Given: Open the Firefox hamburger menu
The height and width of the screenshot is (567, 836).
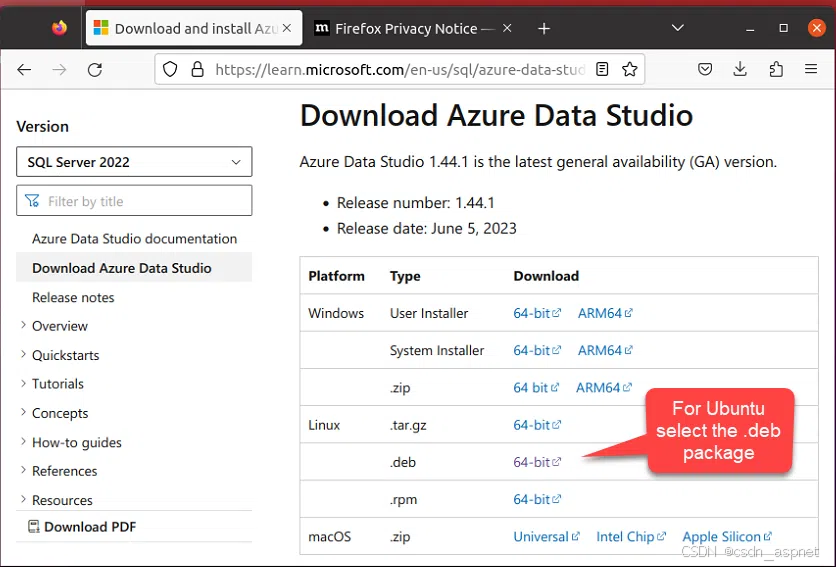Looking at the screenshot, I should point(811,69).
